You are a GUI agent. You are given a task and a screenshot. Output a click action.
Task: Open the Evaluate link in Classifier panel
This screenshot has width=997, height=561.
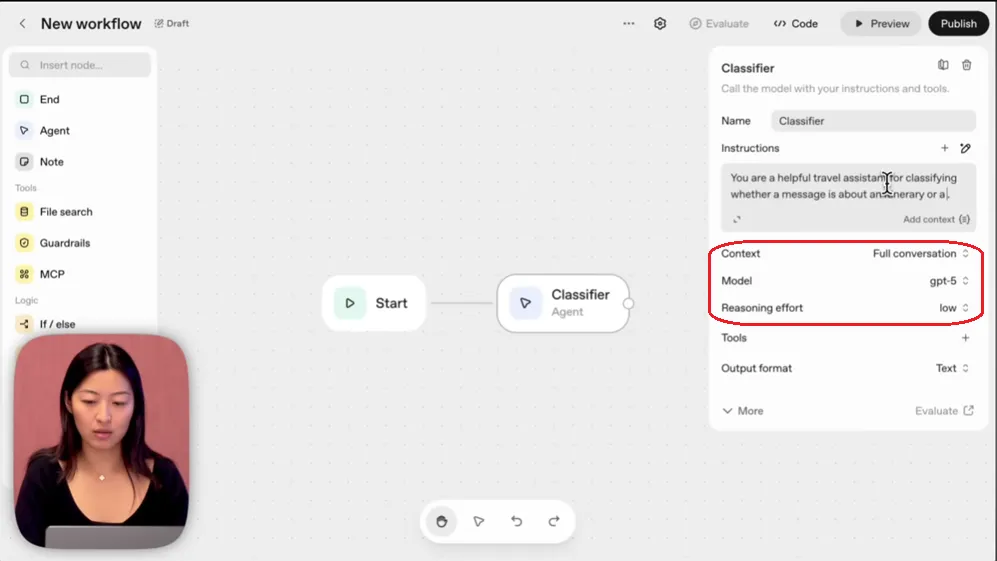tap(944, 411)
